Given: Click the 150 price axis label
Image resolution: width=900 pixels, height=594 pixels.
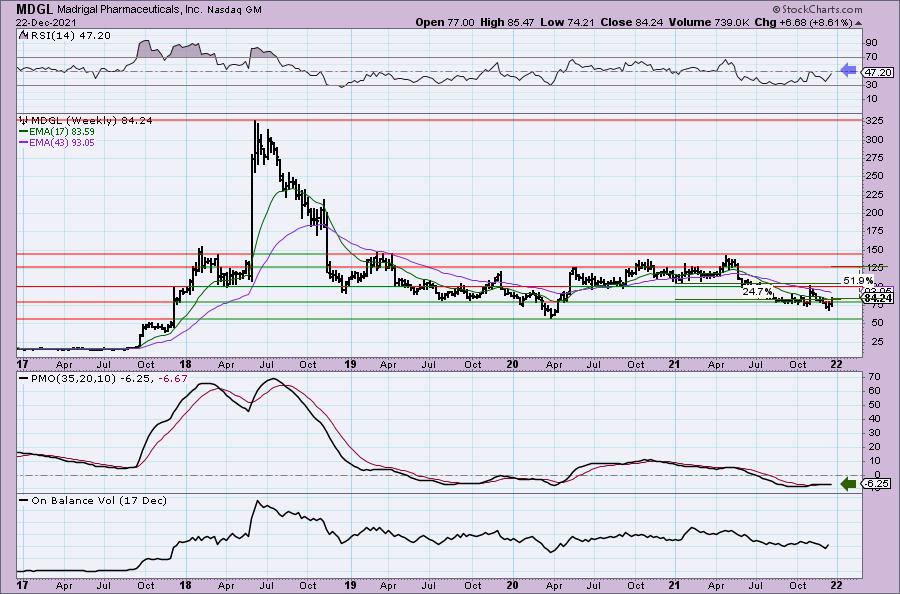Looking at the screenshot, I should pos(875,250).
